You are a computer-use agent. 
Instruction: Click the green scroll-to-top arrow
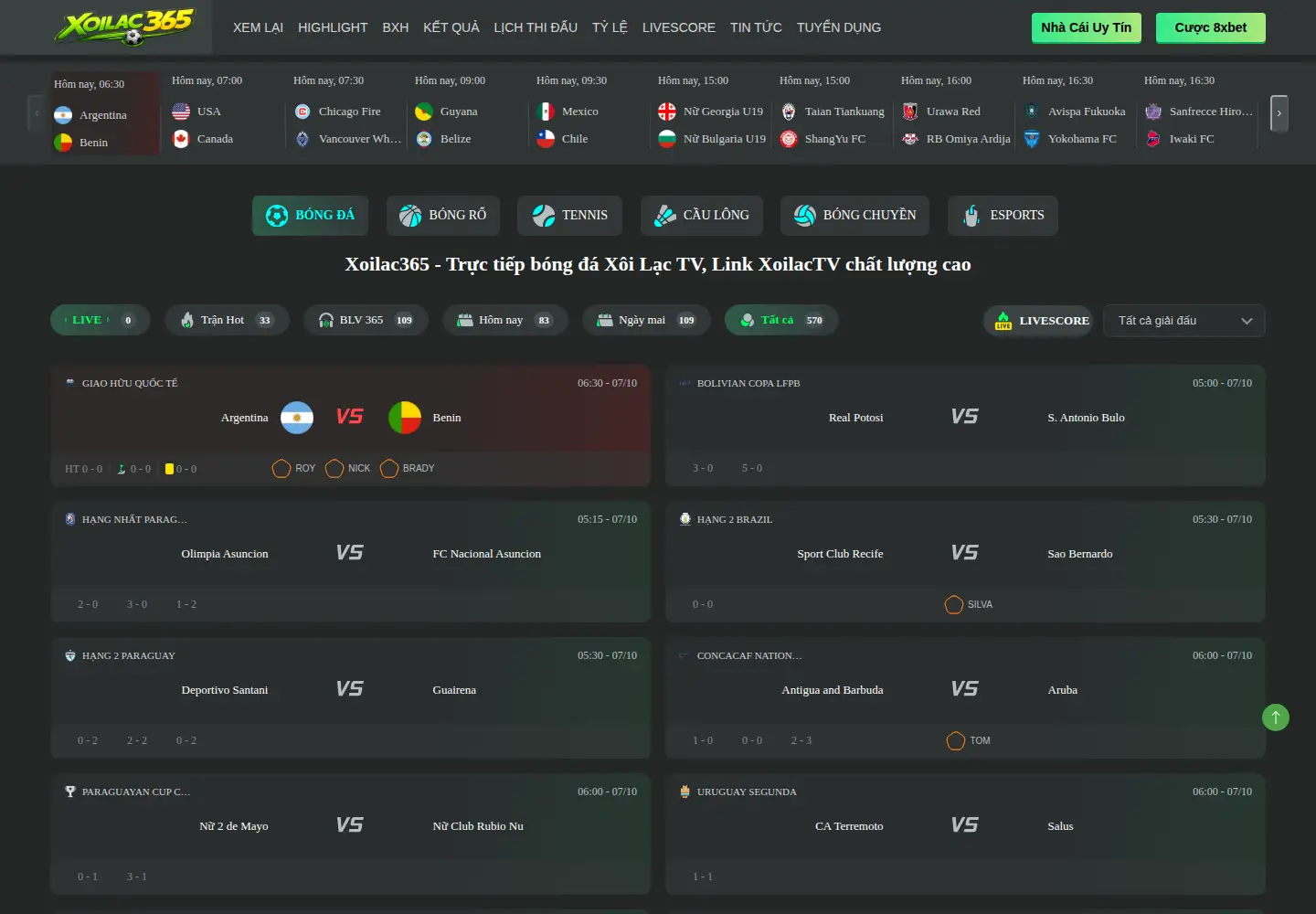click(1276, 717)
